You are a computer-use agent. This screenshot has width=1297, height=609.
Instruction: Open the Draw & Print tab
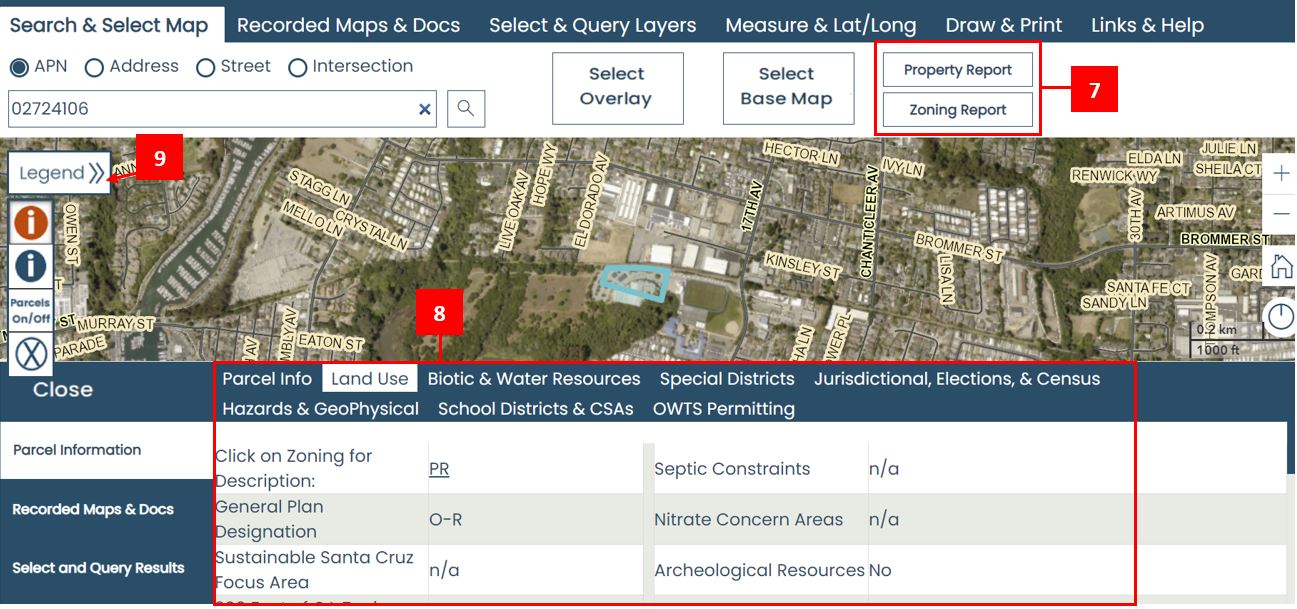[1004, 25]
